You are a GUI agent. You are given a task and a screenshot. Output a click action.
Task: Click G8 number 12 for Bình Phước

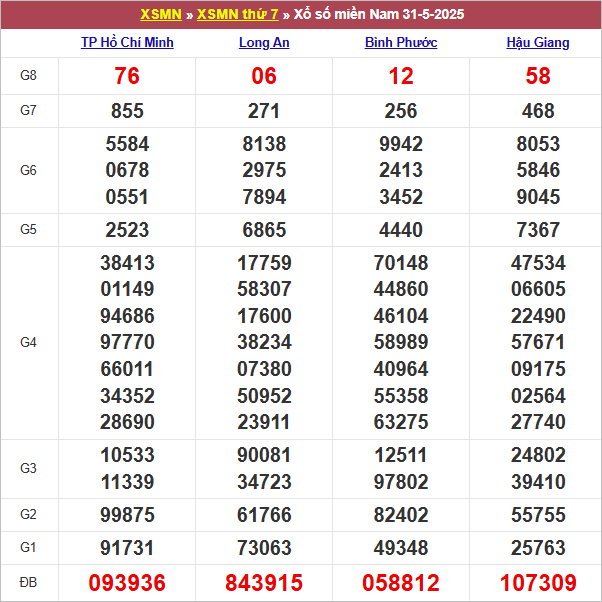click(401, 76)
